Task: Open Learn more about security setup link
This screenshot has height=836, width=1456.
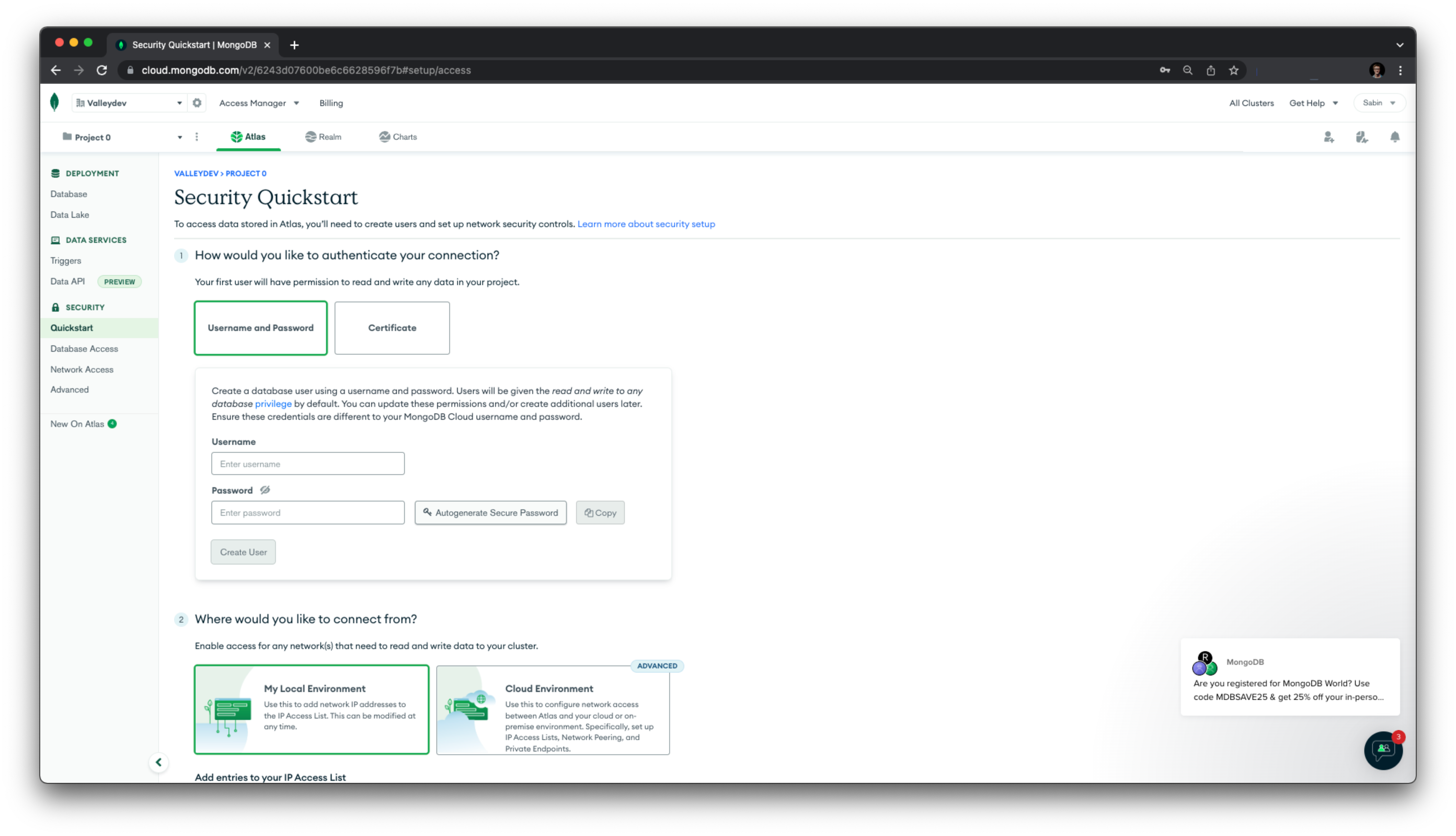Action: coord(646,224)
